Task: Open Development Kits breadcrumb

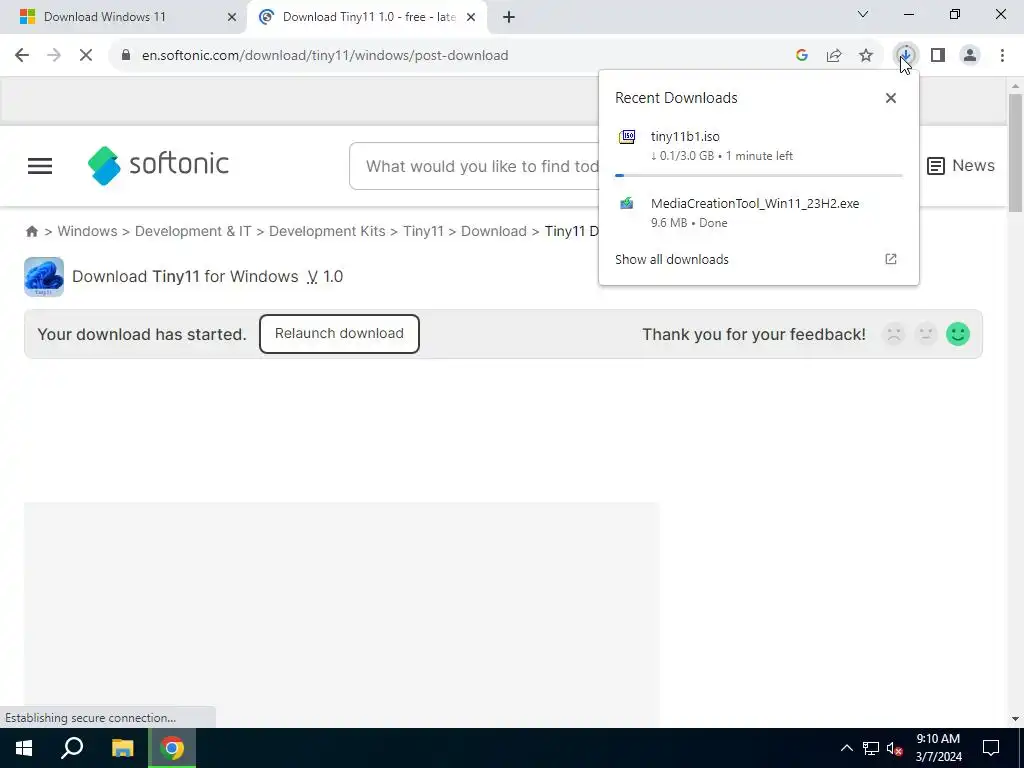Action: click(x=327, y=231)
